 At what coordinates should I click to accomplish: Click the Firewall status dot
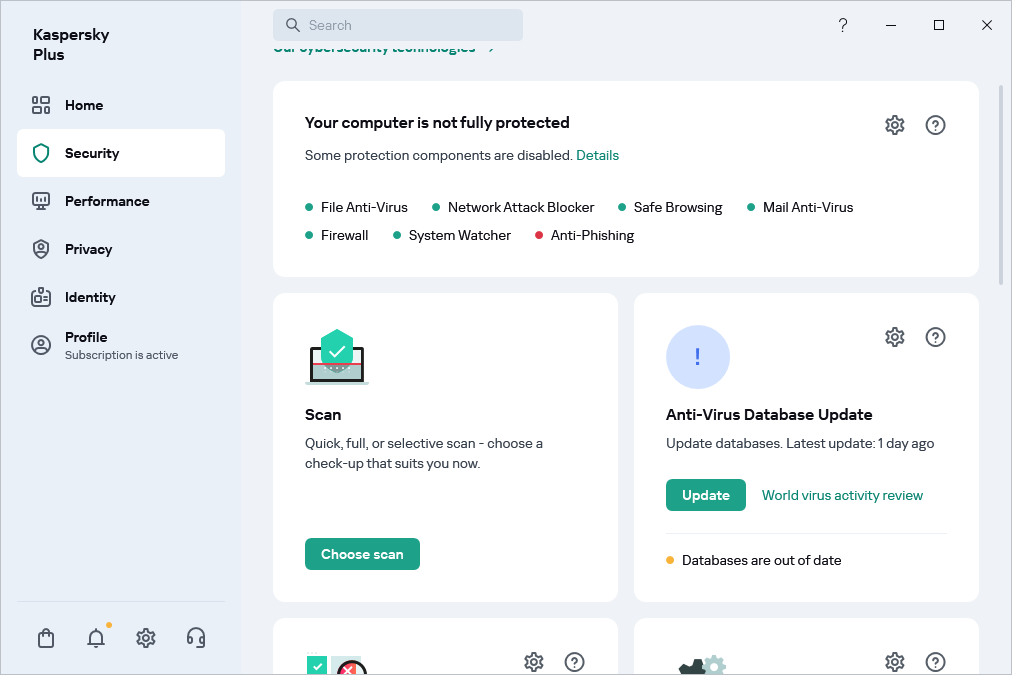[x=309, y=235]
